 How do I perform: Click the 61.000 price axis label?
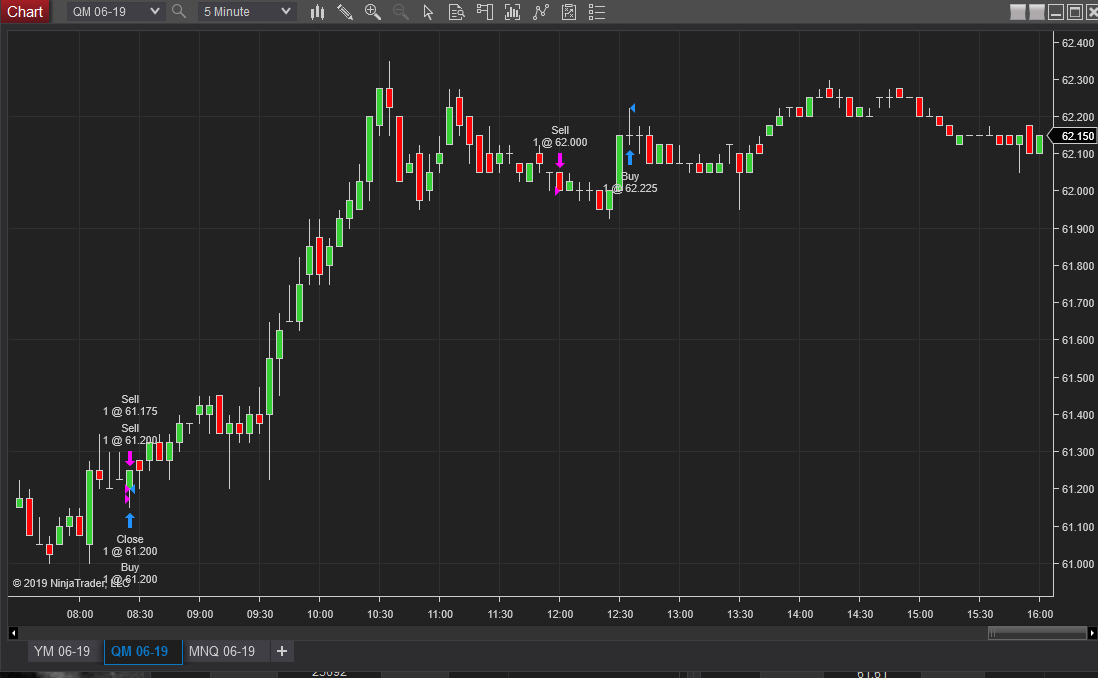point(1078,565)
